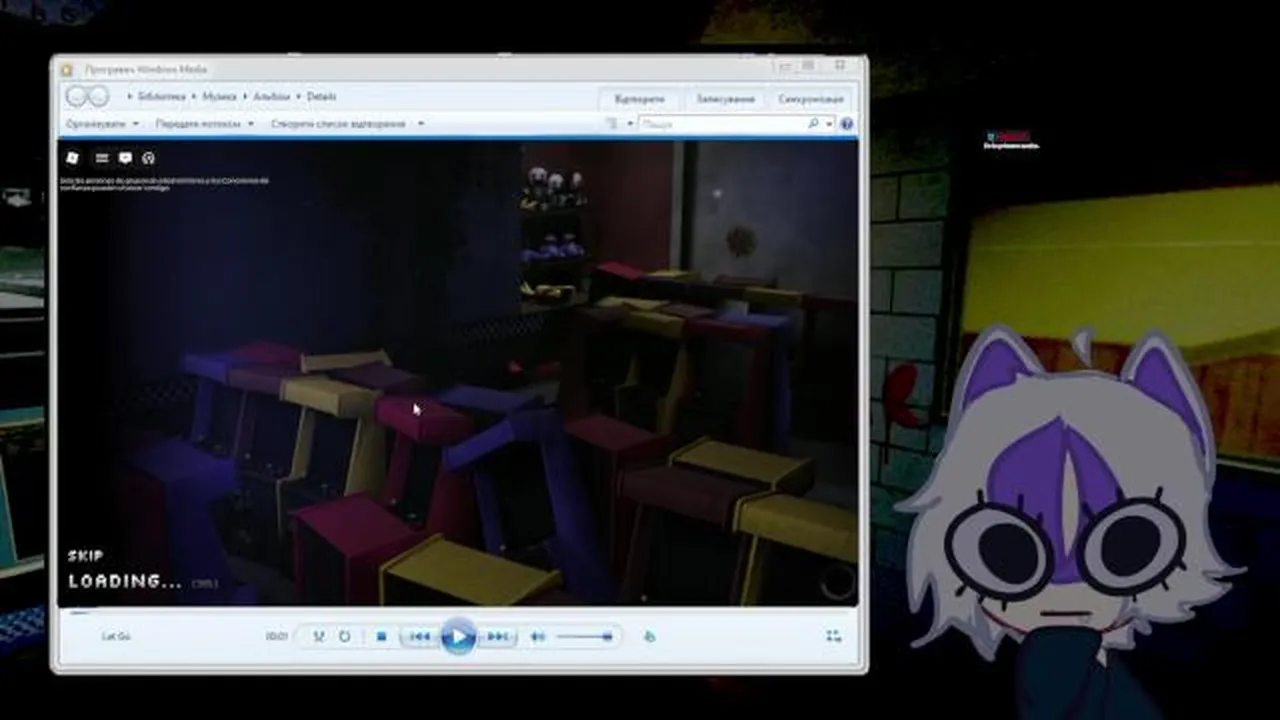Screen dimensions: 1280x720
Task: Click the Play button in Windows Media Player
Action: pyautogui.click(x=458, y=636)
